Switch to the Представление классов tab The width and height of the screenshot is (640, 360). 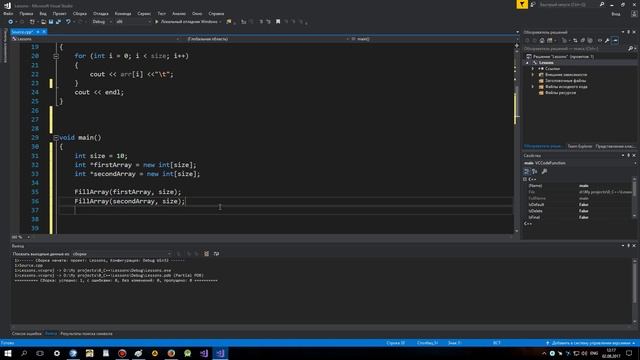616,146
